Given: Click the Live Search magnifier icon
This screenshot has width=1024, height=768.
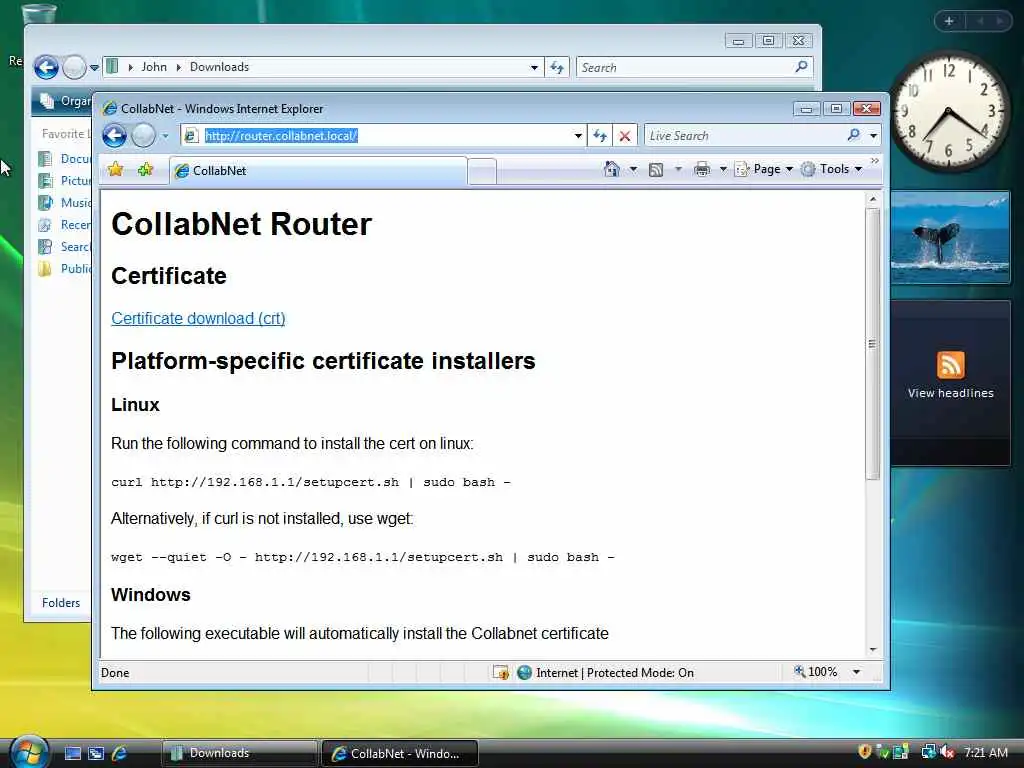Looking at the screenshot, I should click(x=854, y=135).
